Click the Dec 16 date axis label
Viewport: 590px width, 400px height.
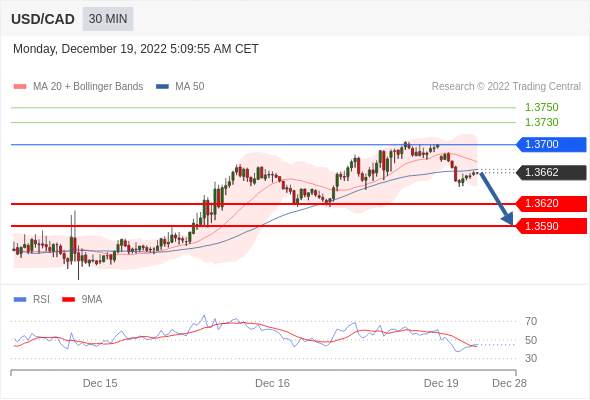[x=272, y=383]
